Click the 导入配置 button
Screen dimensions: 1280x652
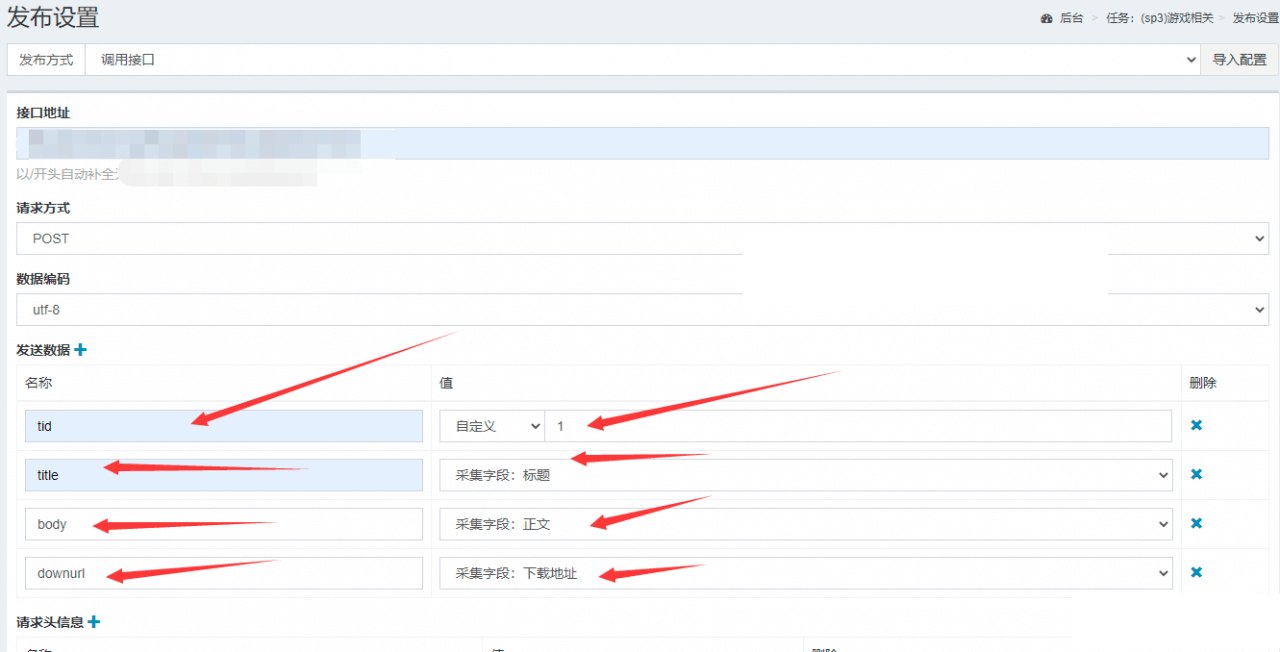[1239, 60]
